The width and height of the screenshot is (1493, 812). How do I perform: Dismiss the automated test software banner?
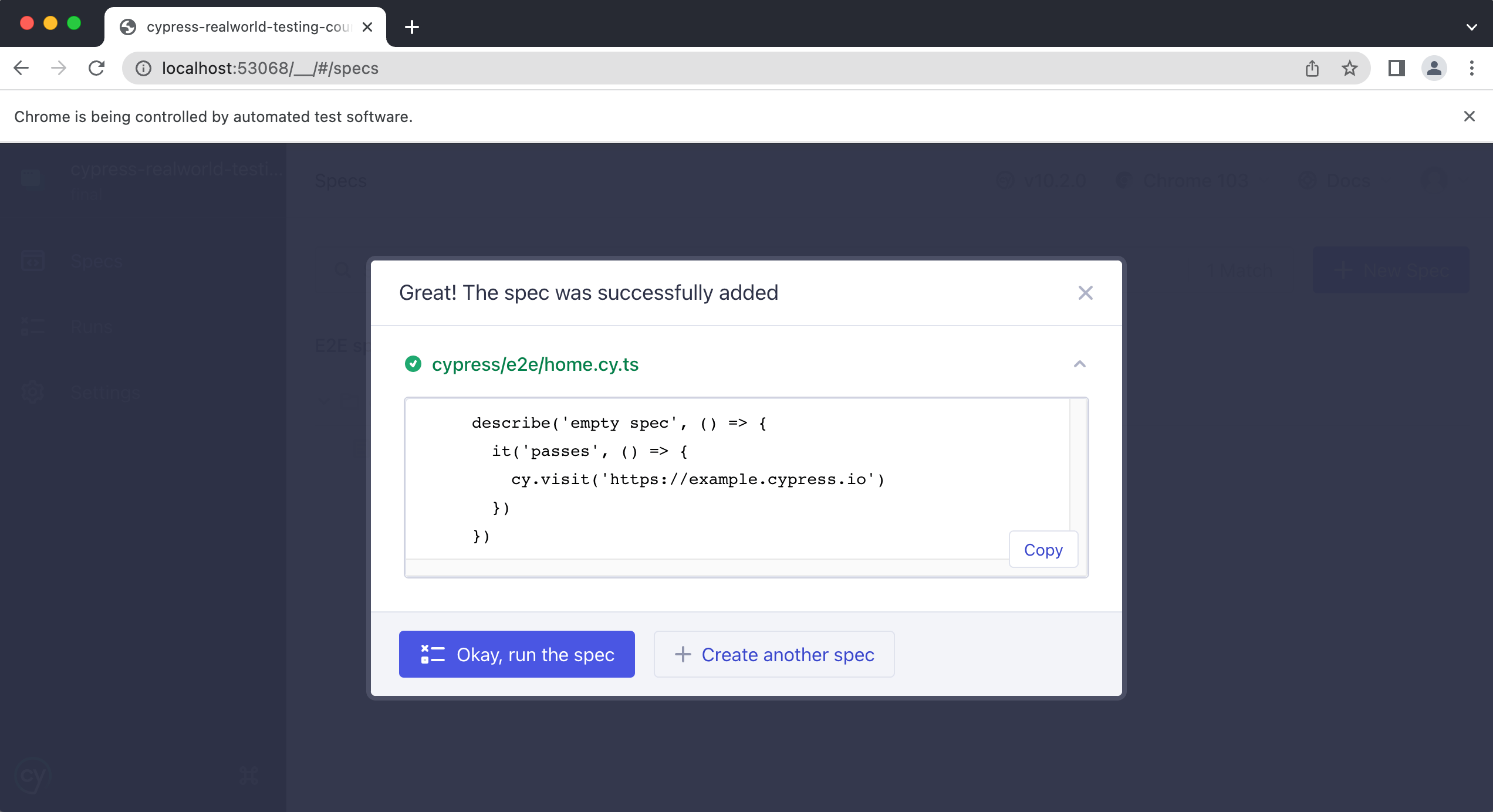pyautogui.click(x=1469, y=117)
